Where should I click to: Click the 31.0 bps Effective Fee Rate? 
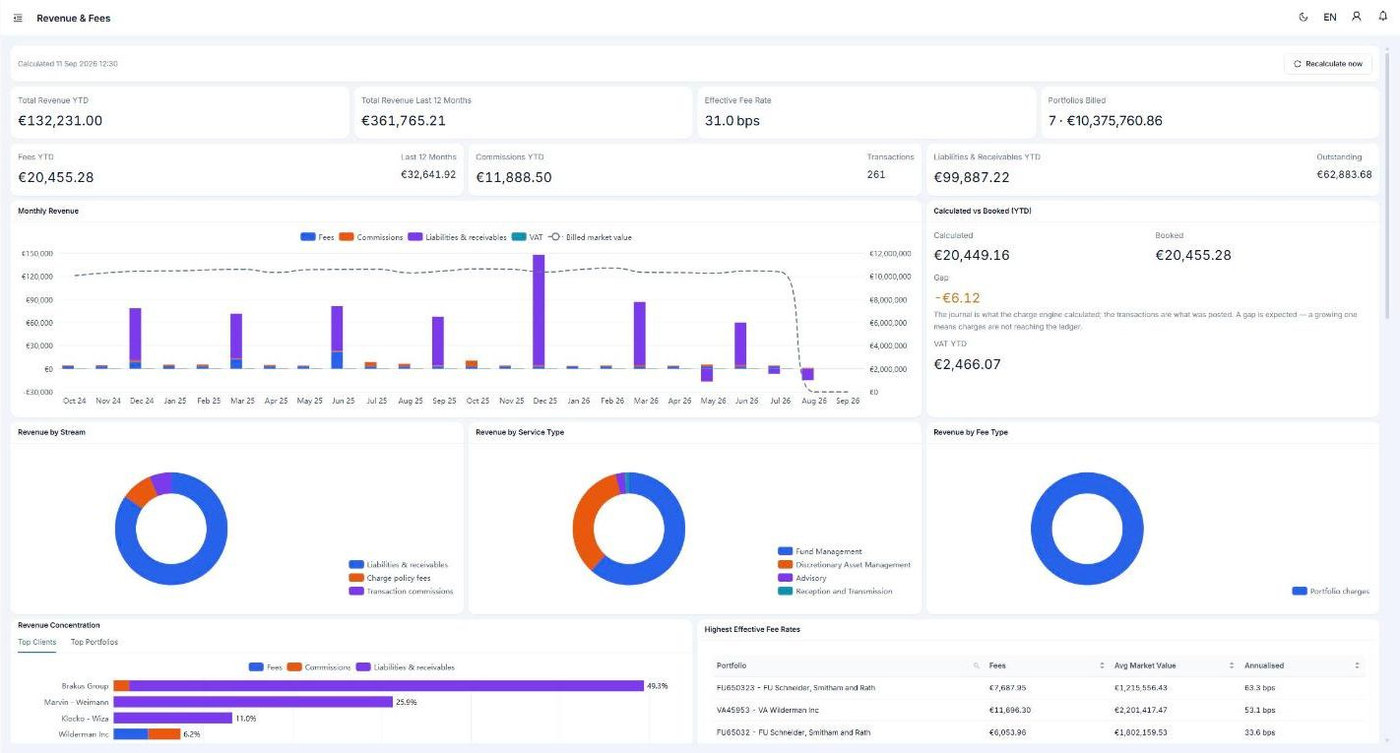(x=732, y=121)
